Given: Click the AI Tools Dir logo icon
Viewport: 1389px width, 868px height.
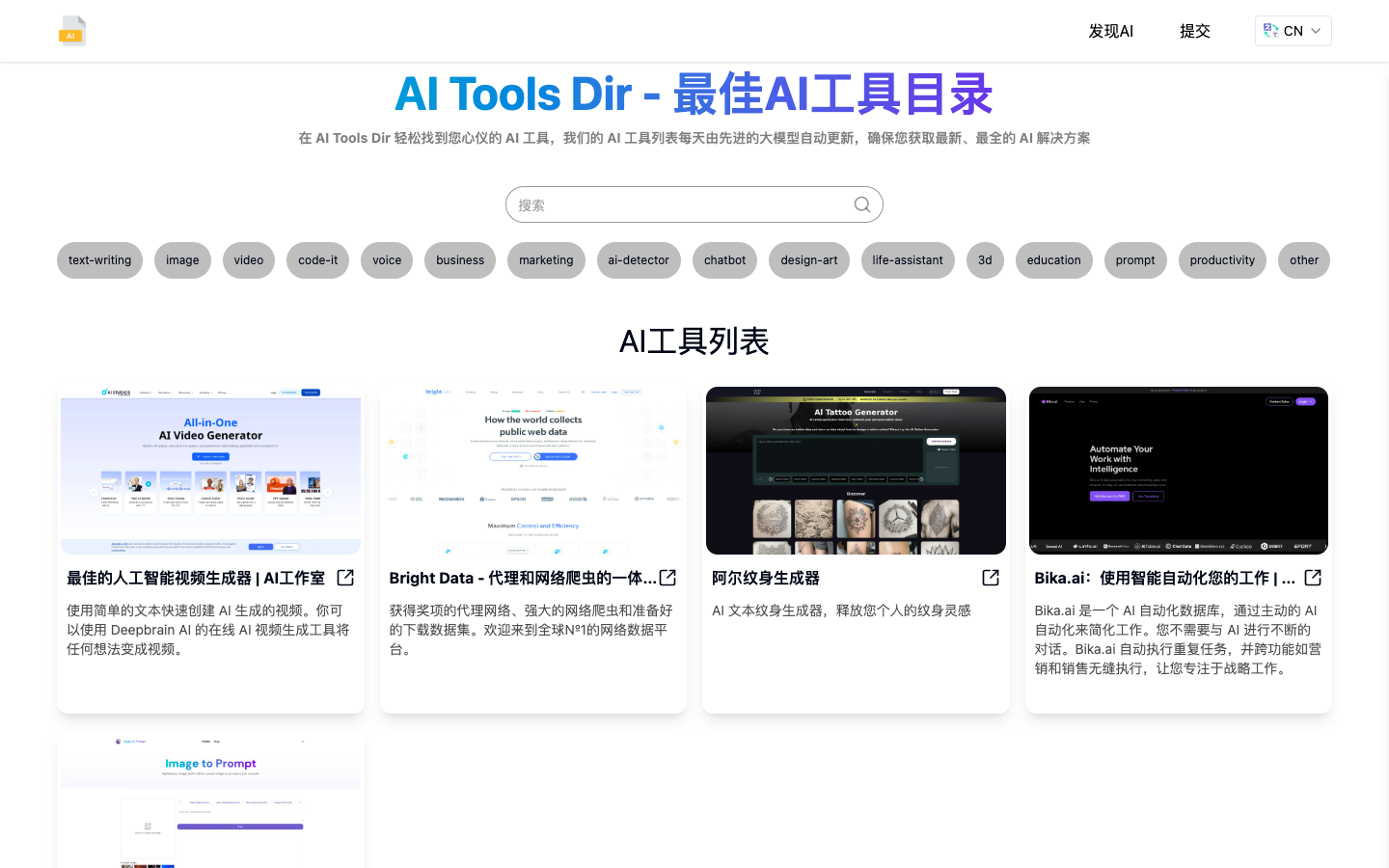Looking at the screenshot, I should click(72, 31).
